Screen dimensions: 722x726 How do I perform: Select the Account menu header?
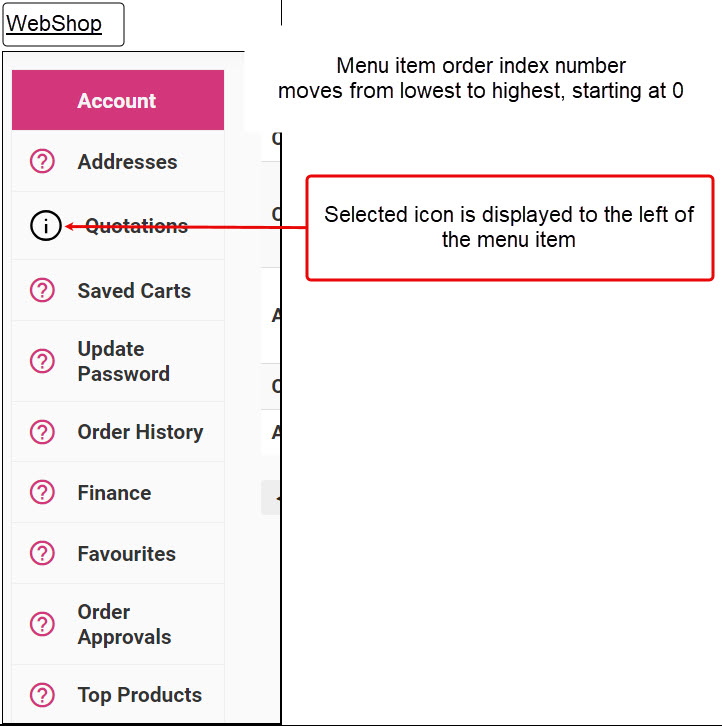117,100
